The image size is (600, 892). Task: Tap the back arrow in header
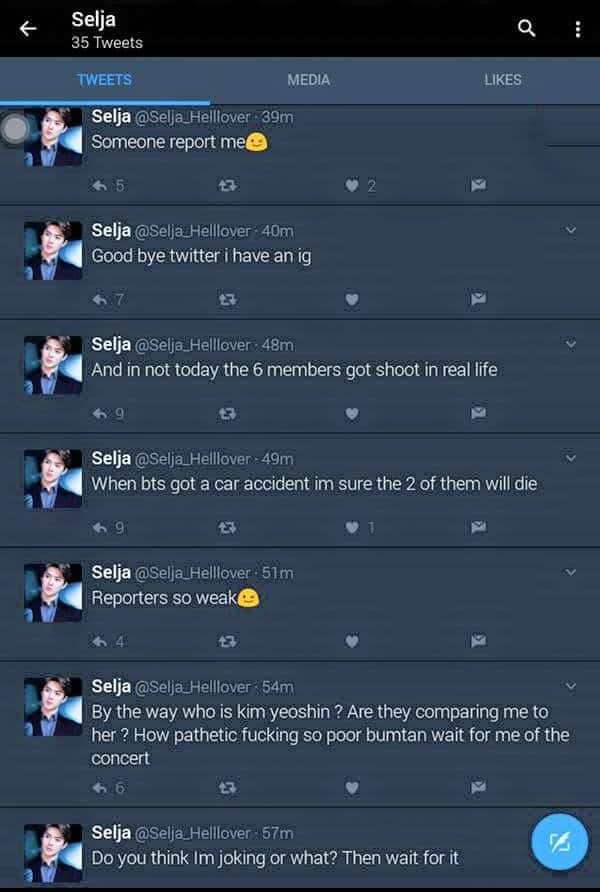[28, 28]
